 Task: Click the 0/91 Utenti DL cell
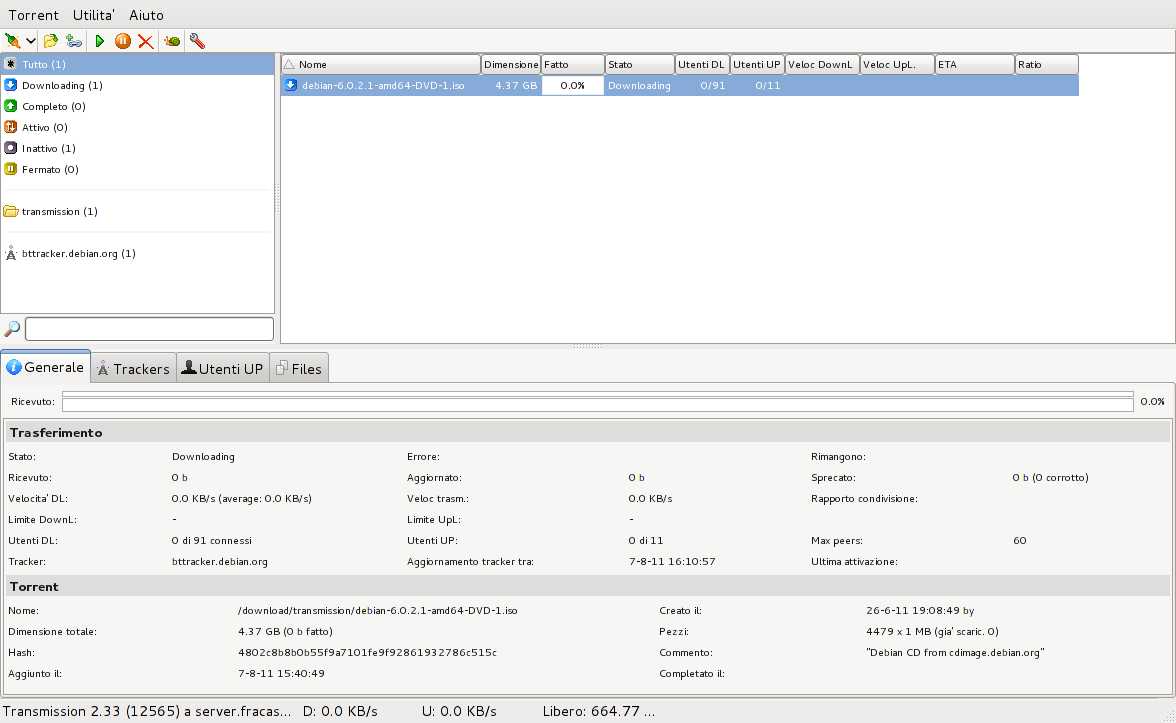pos(712,86)
